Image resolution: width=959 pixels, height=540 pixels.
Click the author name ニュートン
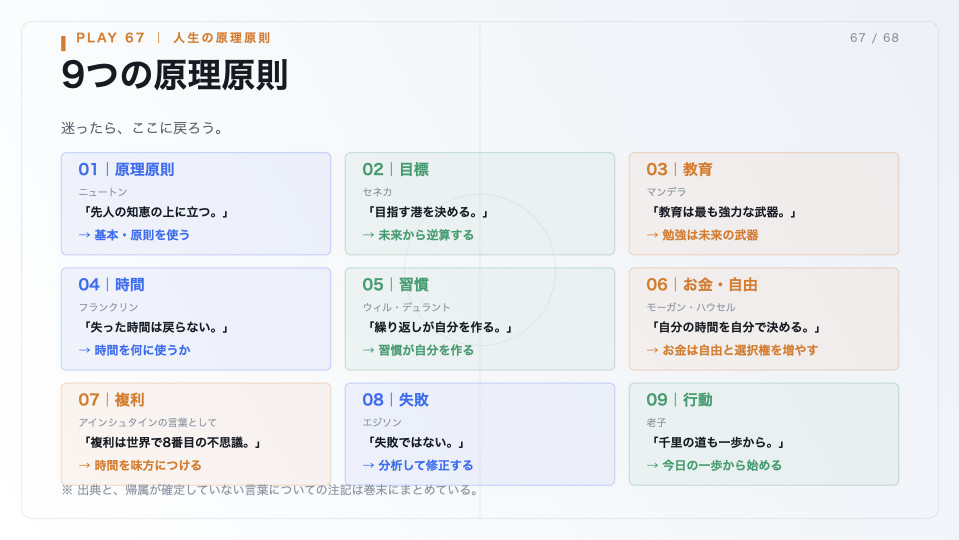click(103, 192)
